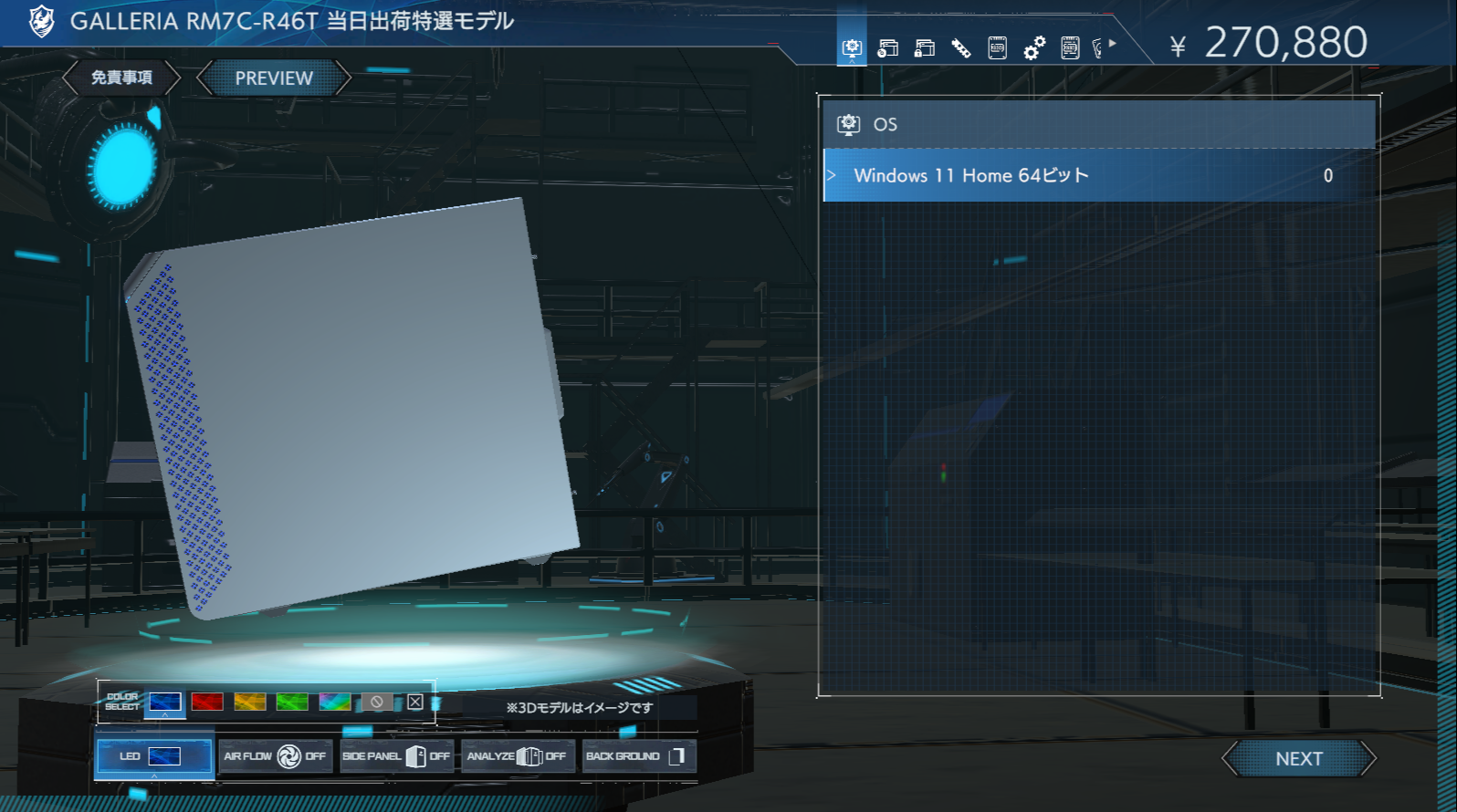The height and width of the screenshot is (812, 1457).
Task: Select Windows 11 Home 64ビット option
Action: point(1099,175)
